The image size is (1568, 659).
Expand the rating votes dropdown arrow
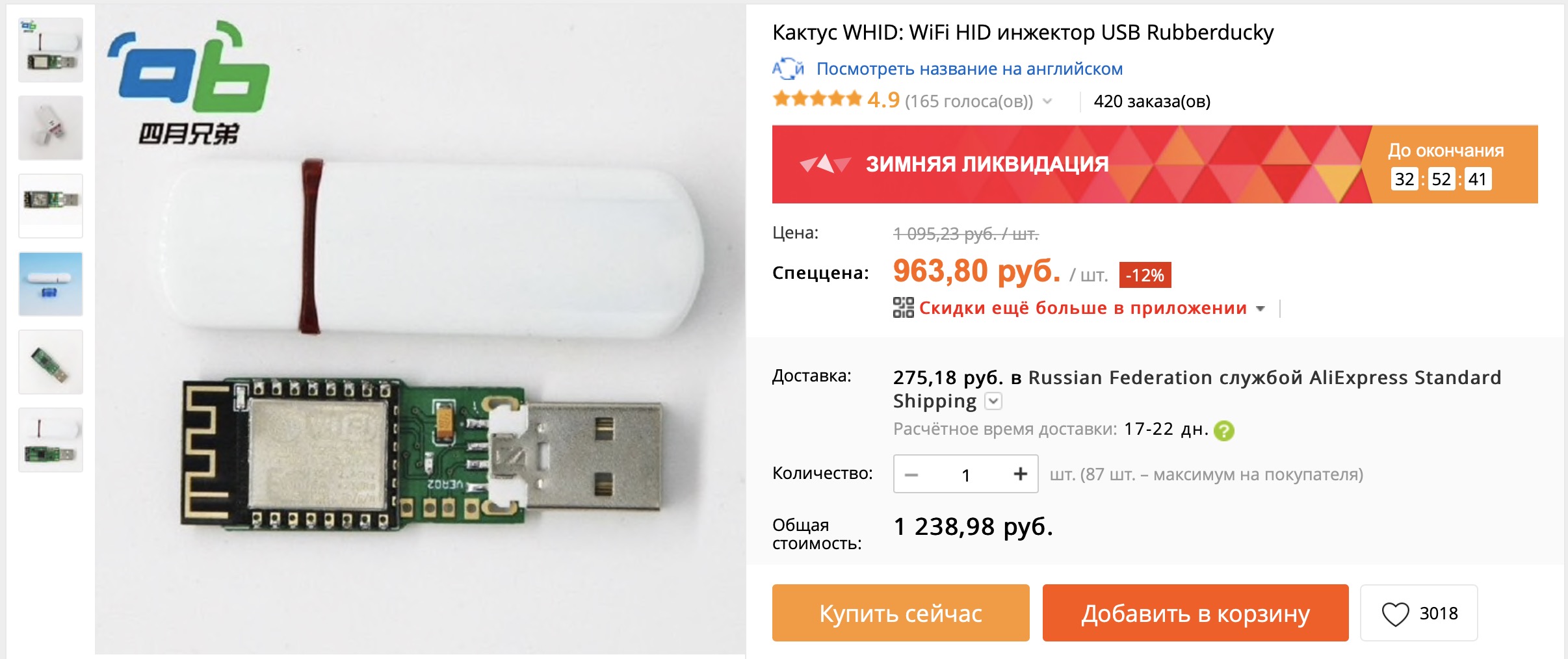(x=1047, y=101)
